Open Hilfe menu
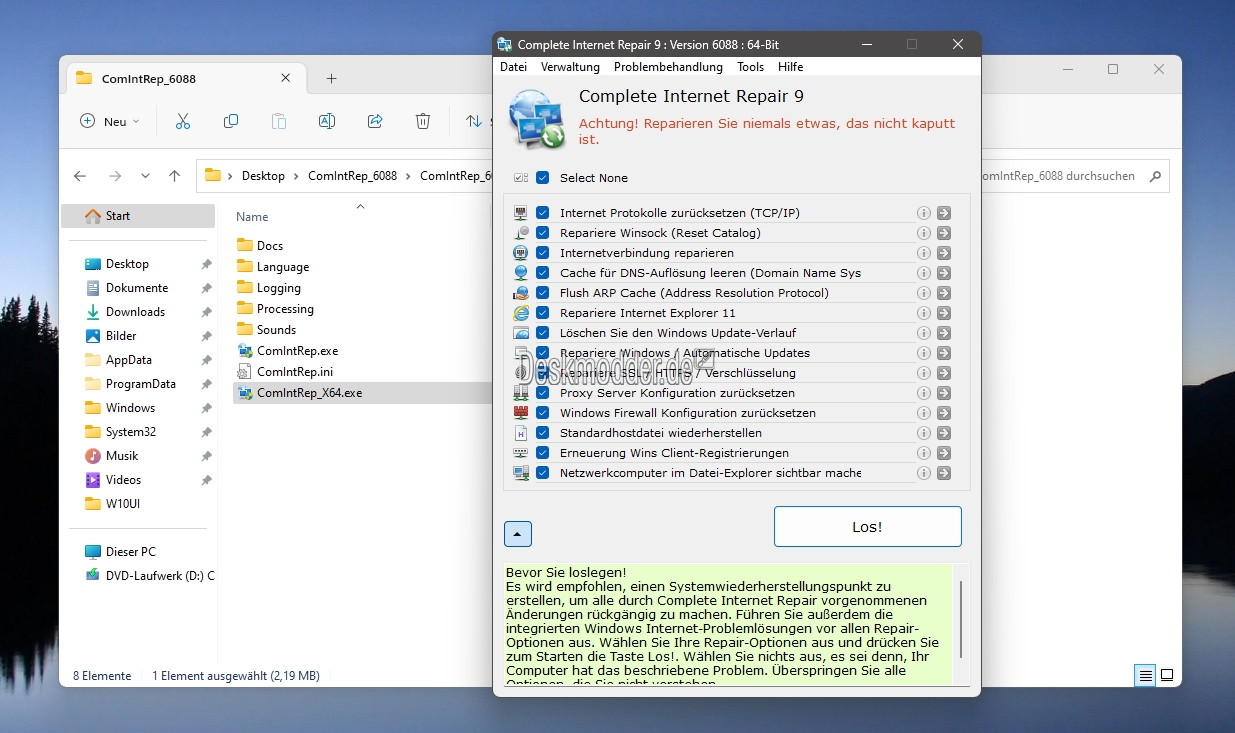The width and height of the screenshot is (1235, 733). 790,67
